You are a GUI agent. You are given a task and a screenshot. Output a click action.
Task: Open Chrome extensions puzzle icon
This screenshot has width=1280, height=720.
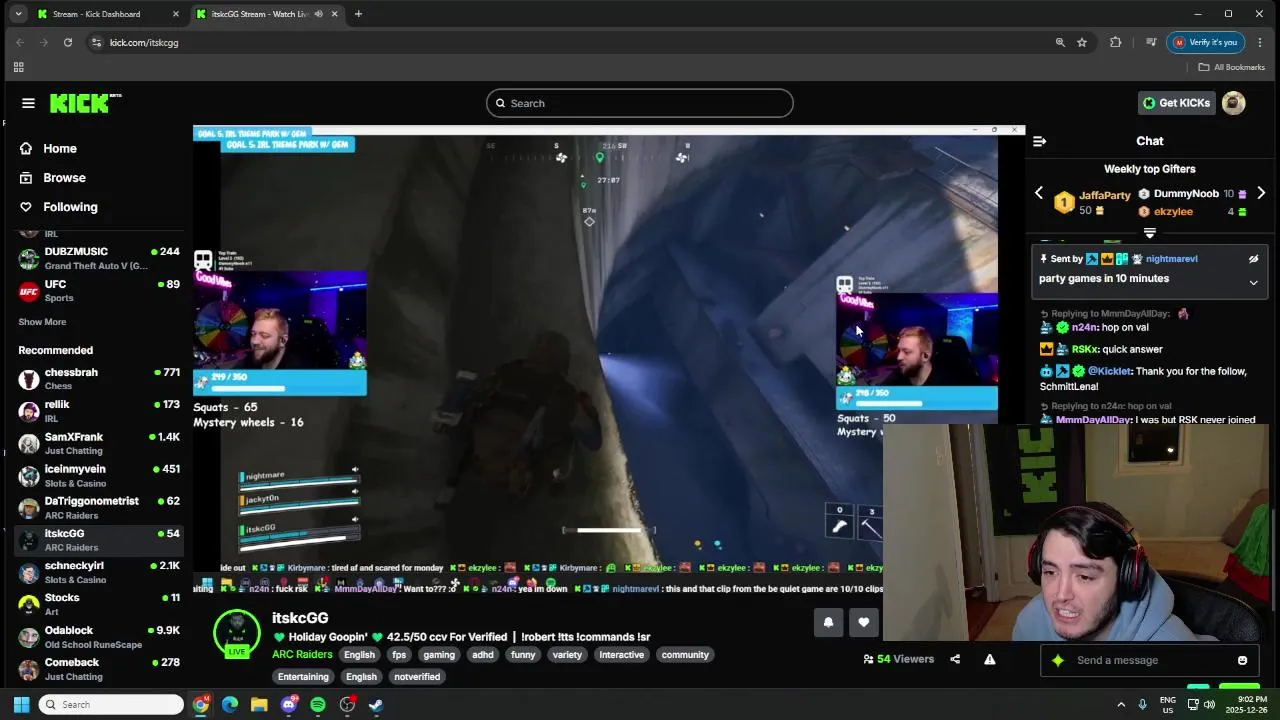(x=1116, y=42)
